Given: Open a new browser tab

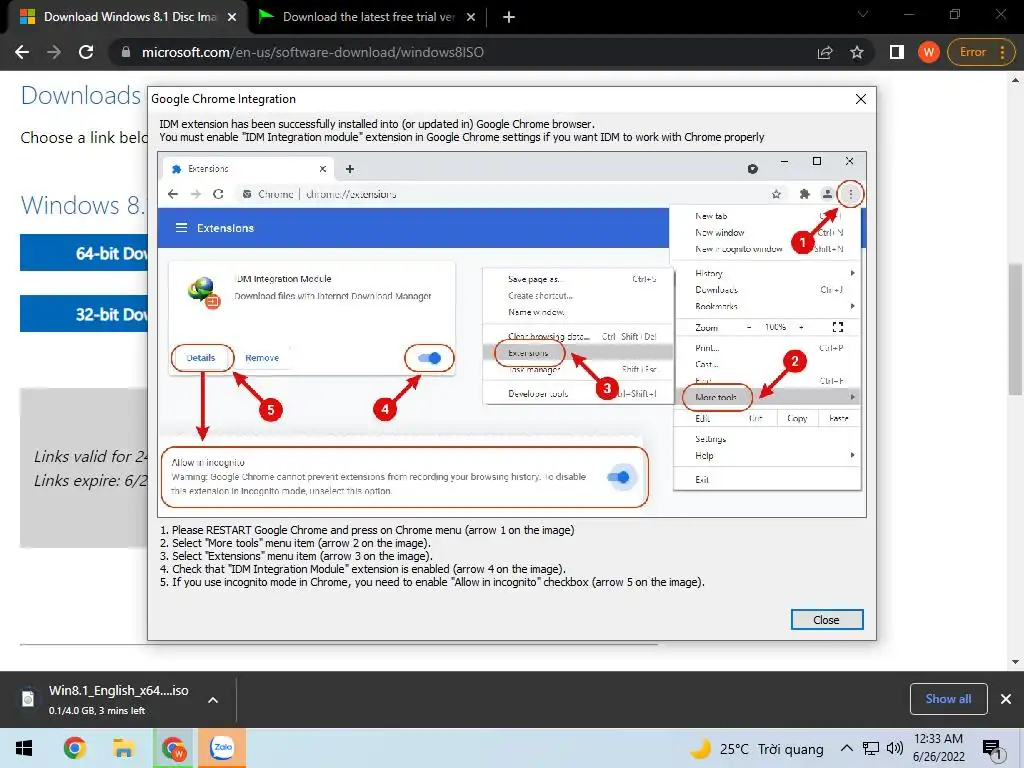Looking at the screenshot, I should [509, 17].
